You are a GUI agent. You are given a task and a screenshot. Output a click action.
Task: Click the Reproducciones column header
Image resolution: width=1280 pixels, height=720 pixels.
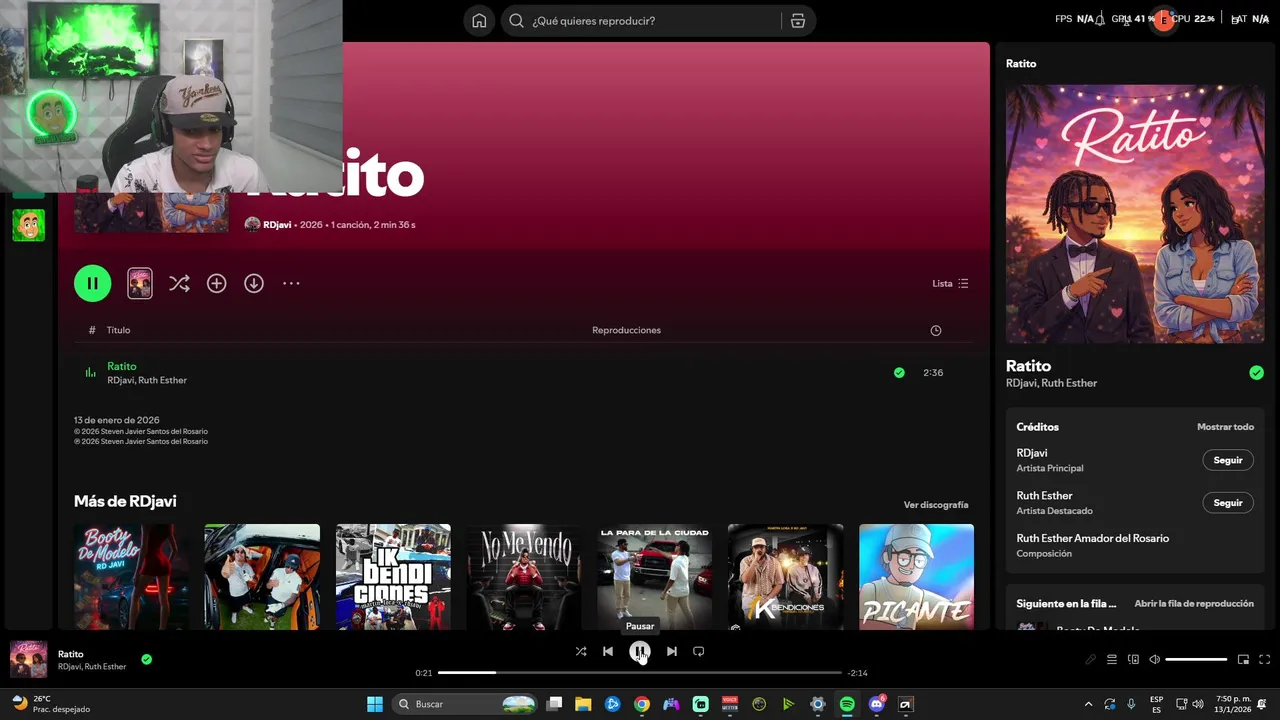626,331
